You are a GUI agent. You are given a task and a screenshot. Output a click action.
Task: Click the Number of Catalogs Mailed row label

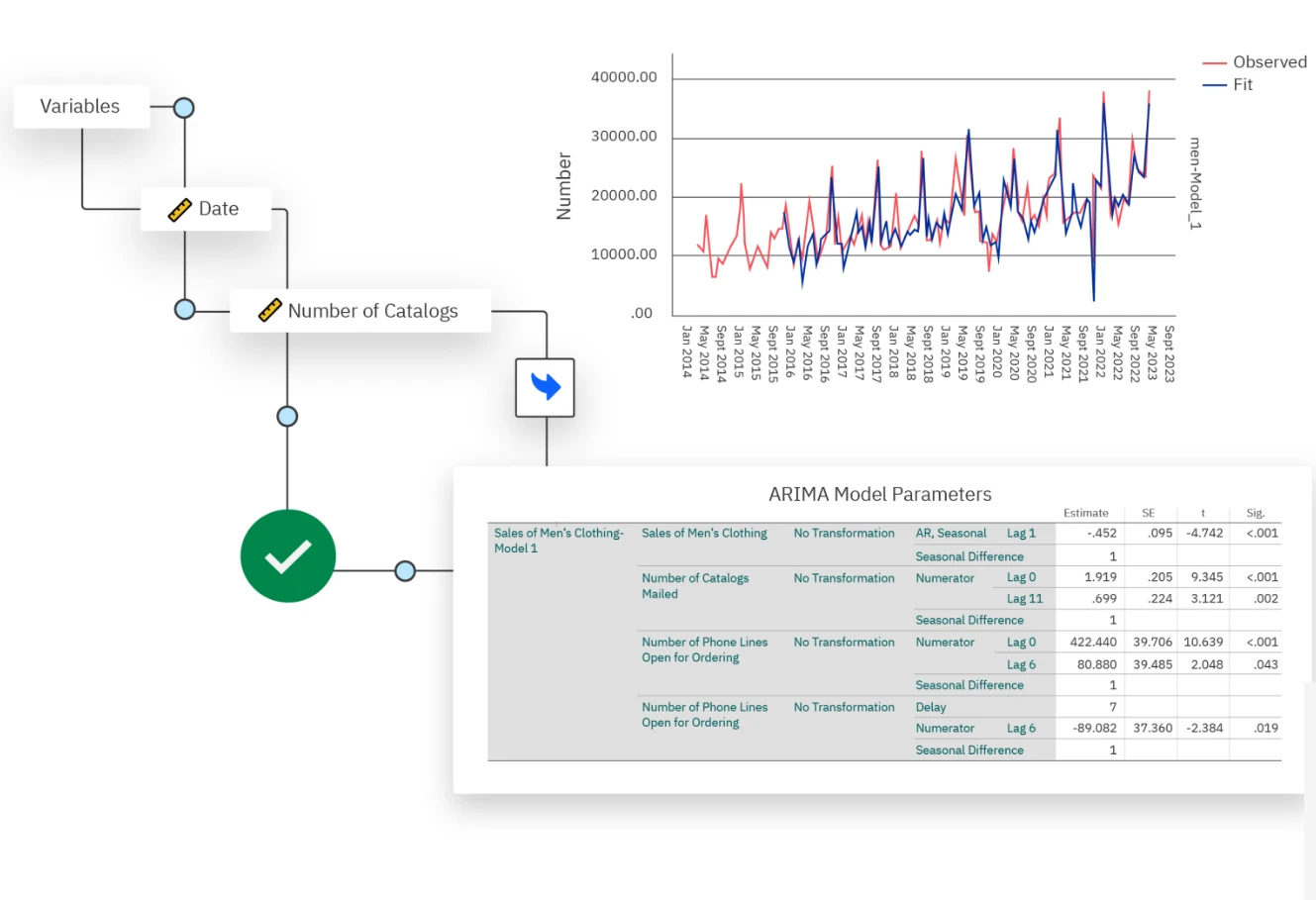click(695, 586)
